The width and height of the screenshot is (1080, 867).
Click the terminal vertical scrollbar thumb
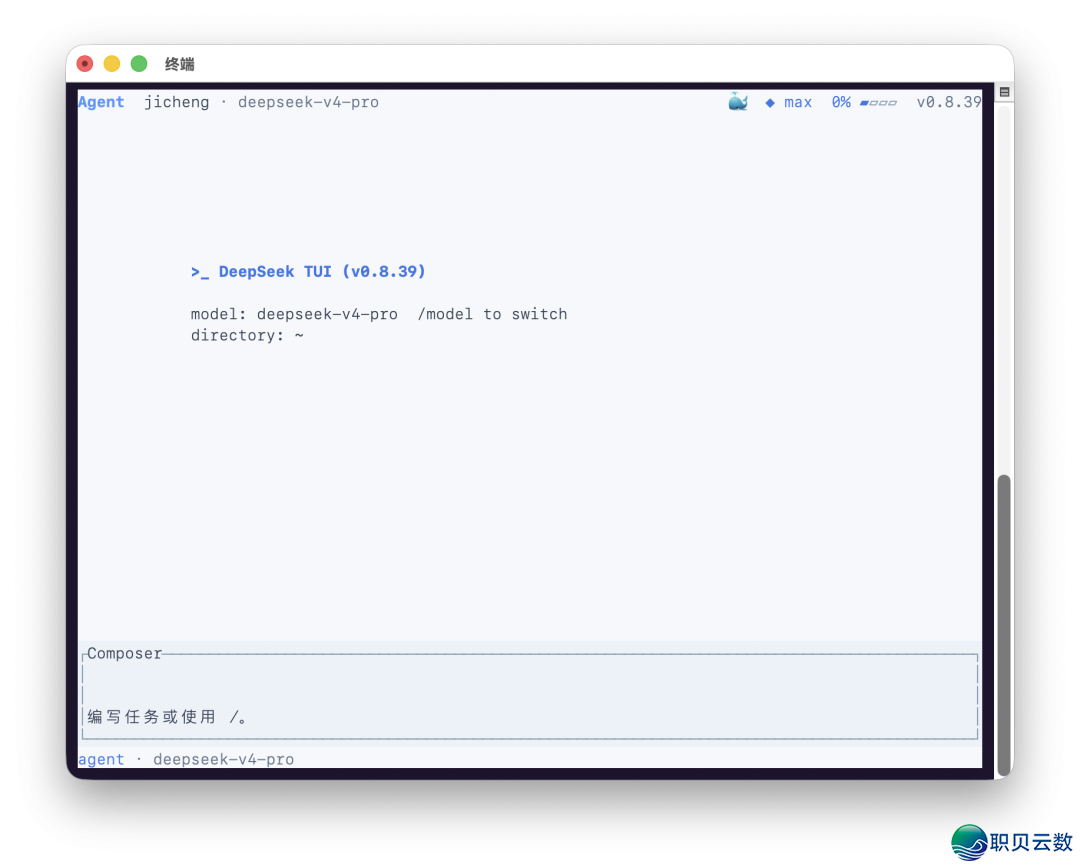1004,625
